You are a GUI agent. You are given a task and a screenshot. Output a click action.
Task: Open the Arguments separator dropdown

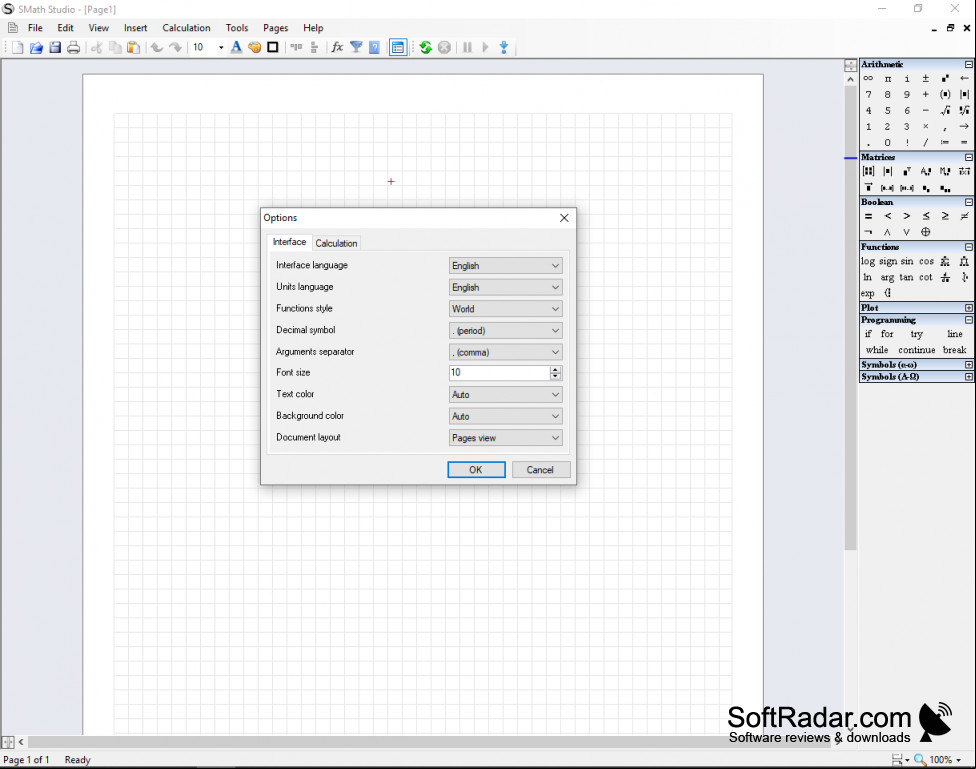[x=505, y=352]
